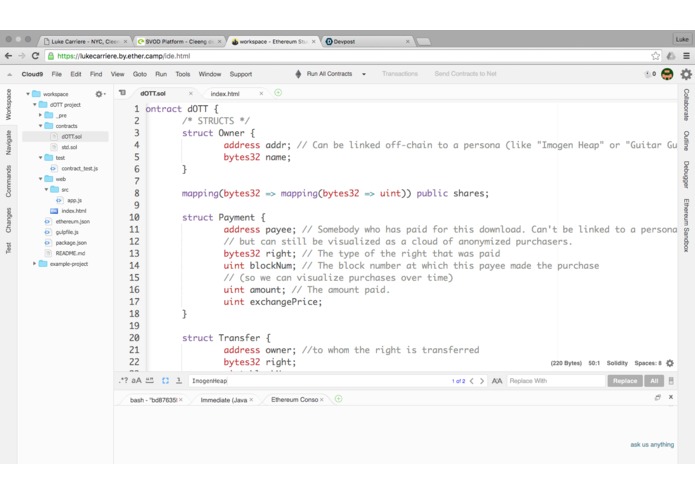Toggle regular expression search option
Screen dimensions: 695x494
(124, 381)
